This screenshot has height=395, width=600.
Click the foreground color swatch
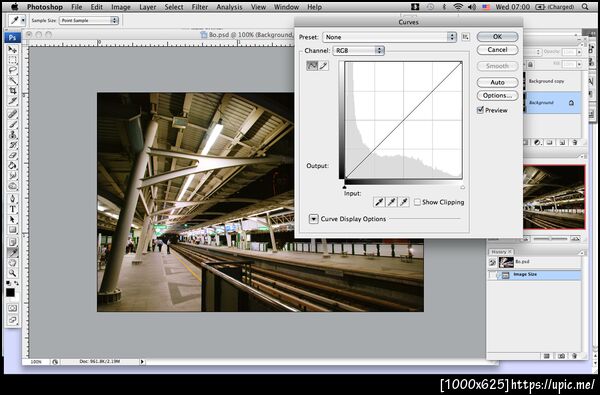[x=10, y=293]
